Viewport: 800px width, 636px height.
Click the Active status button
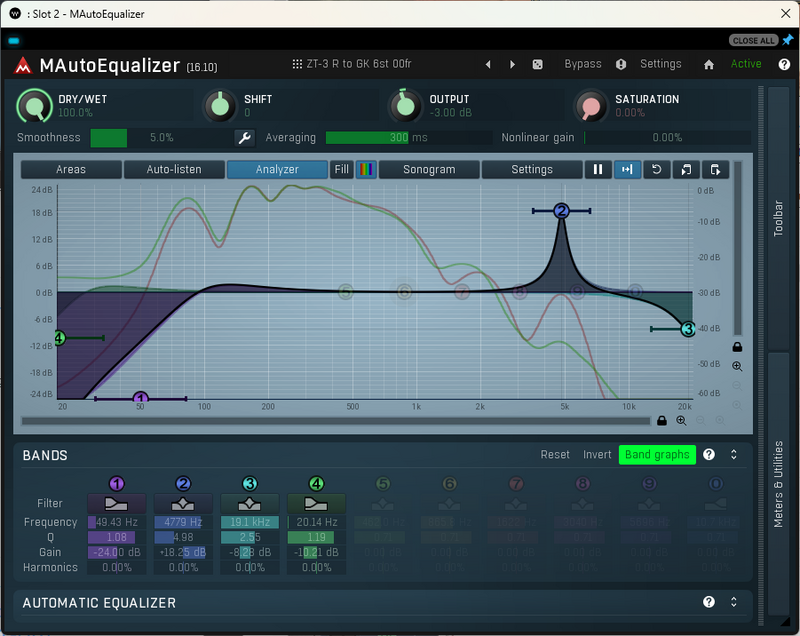(x=746, y=64)
